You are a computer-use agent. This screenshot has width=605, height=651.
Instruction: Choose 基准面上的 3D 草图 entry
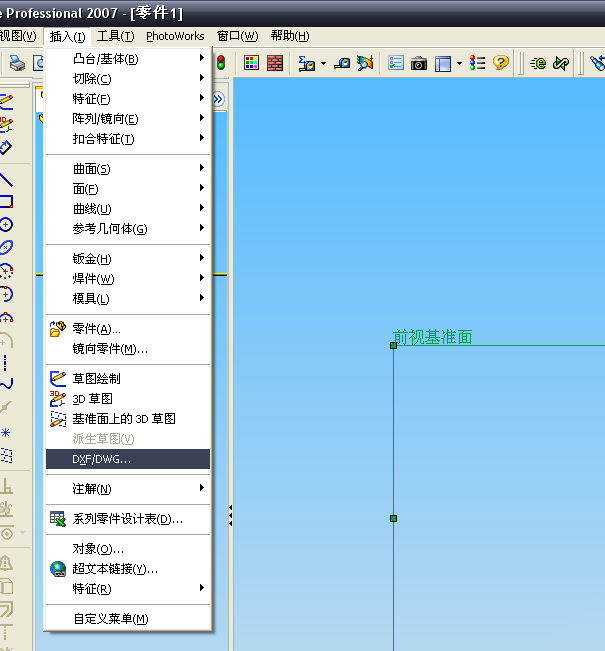(127, 418)
